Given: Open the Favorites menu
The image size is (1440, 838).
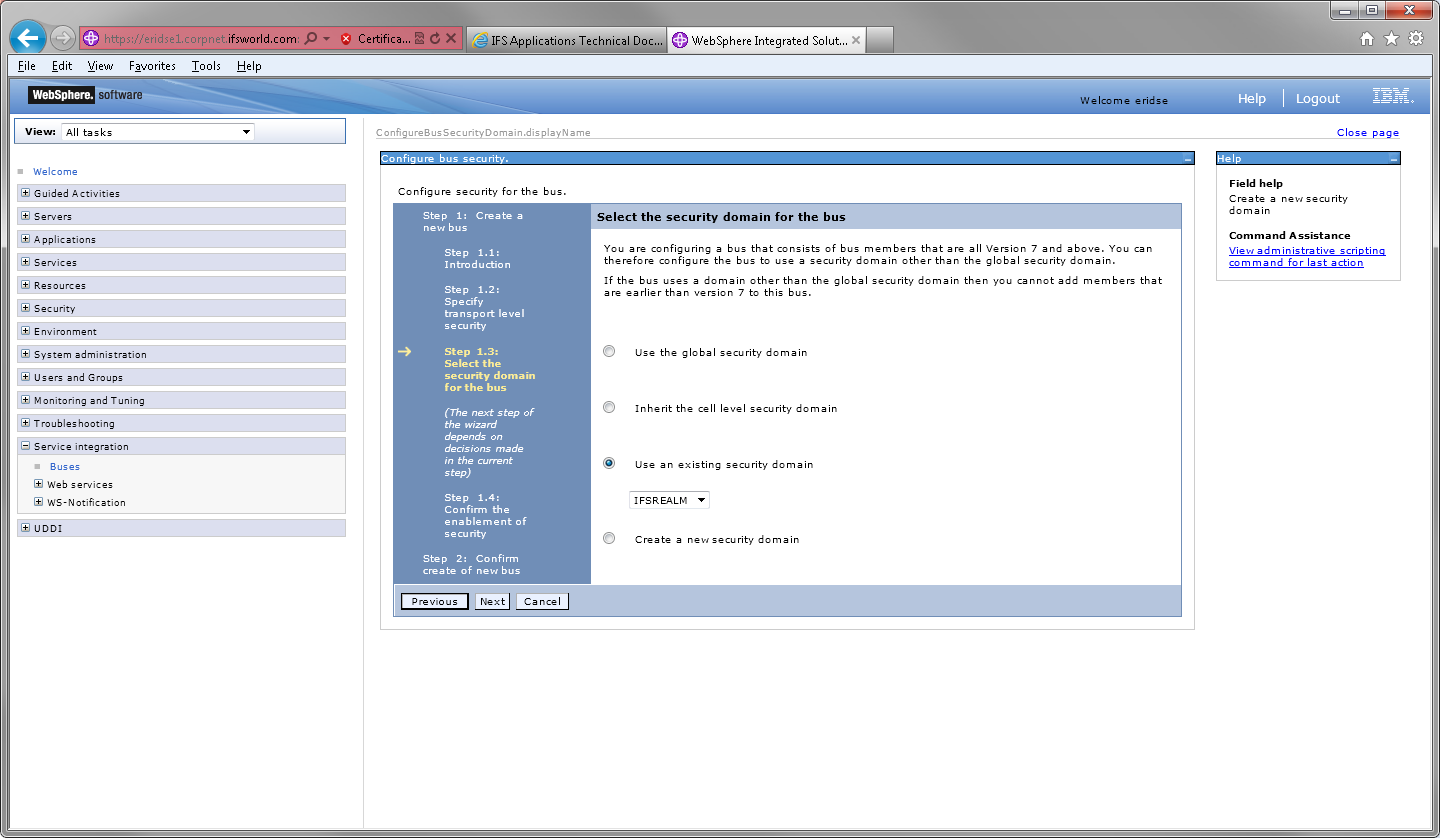Looking at the screenshot, I should pyautogui.click(x=152, y=66).
